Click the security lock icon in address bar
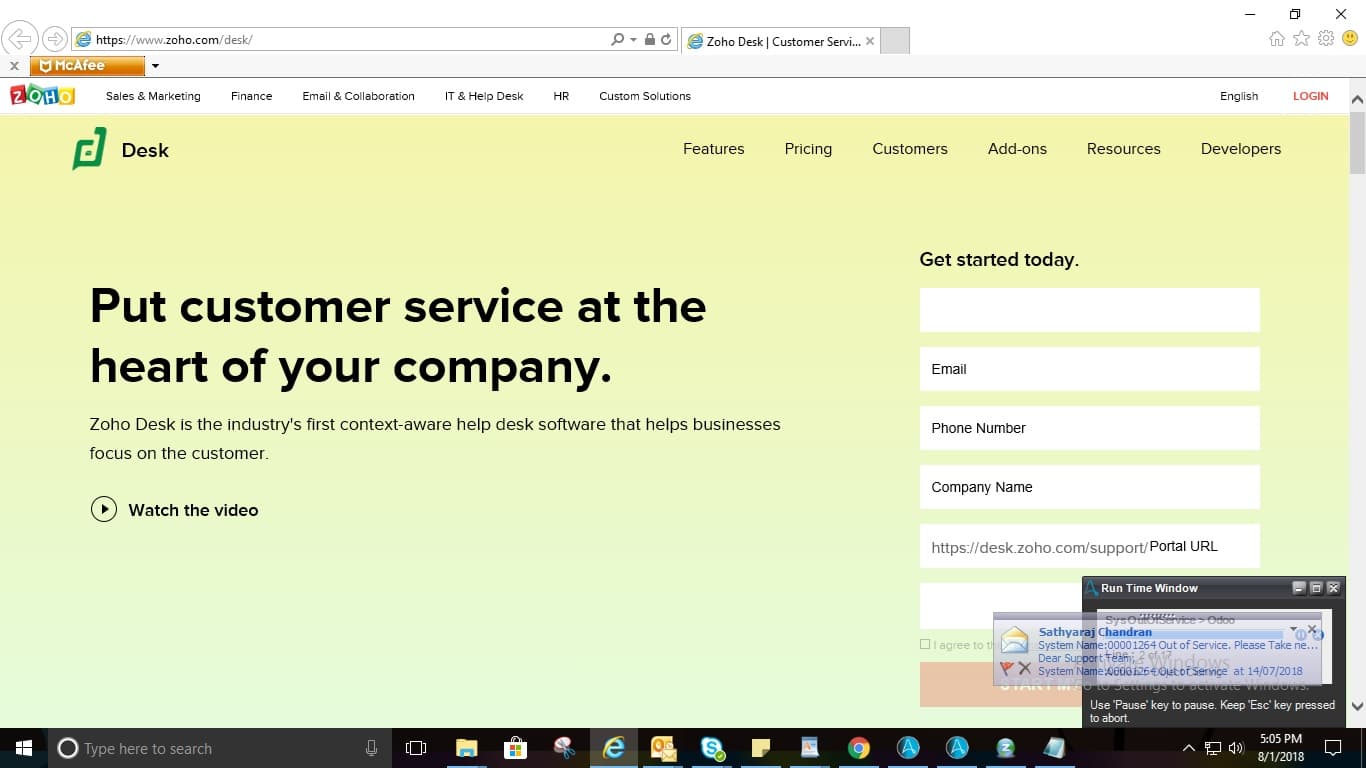 point(650,40)
